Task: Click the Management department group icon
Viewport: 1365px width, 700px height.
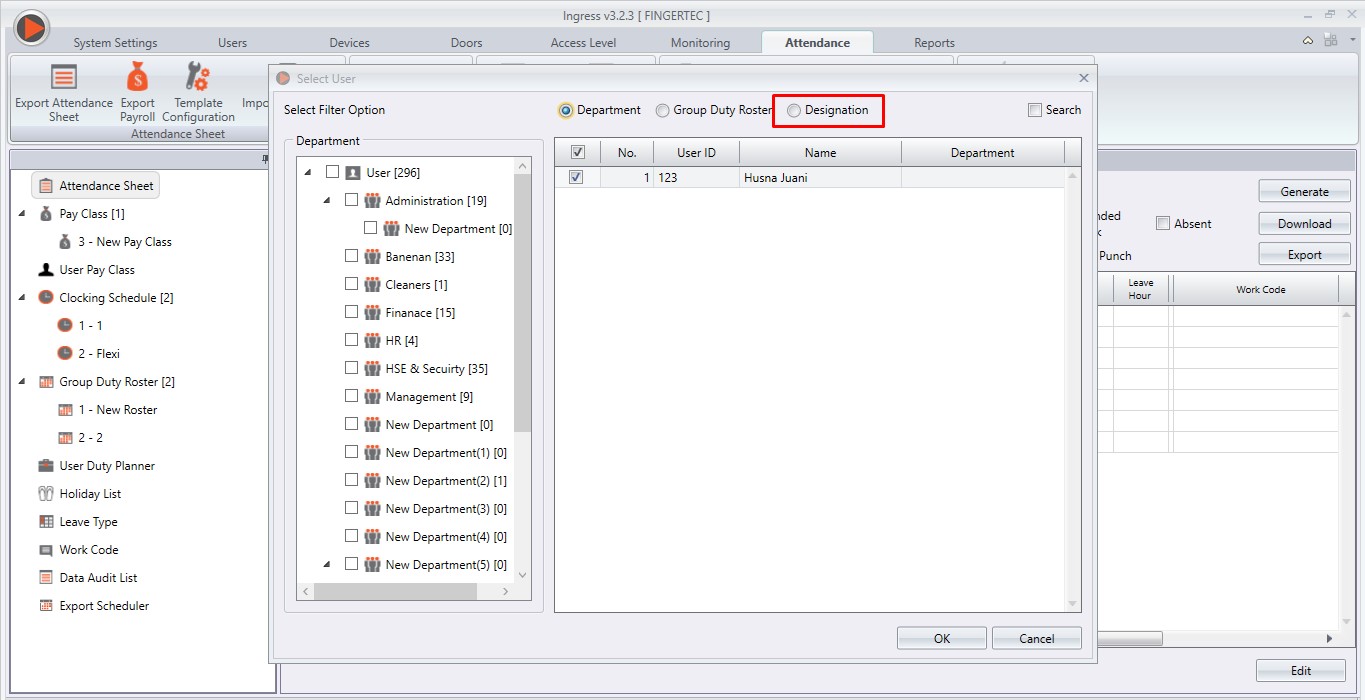Action: (372, 397)
